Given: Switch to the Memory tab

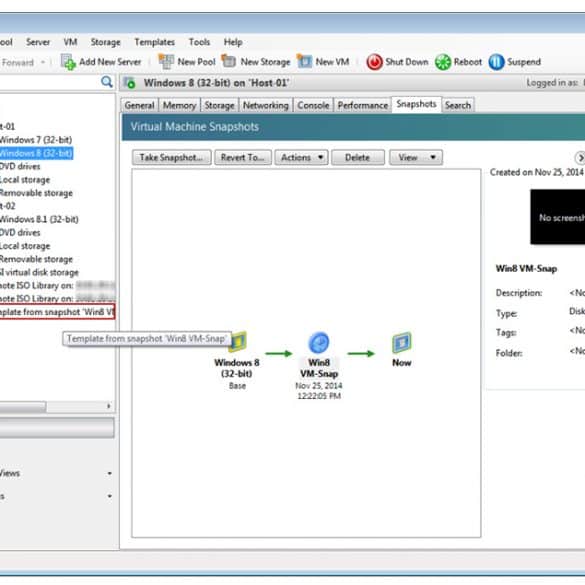Looking at the screenshot, I should click(179, 105).
